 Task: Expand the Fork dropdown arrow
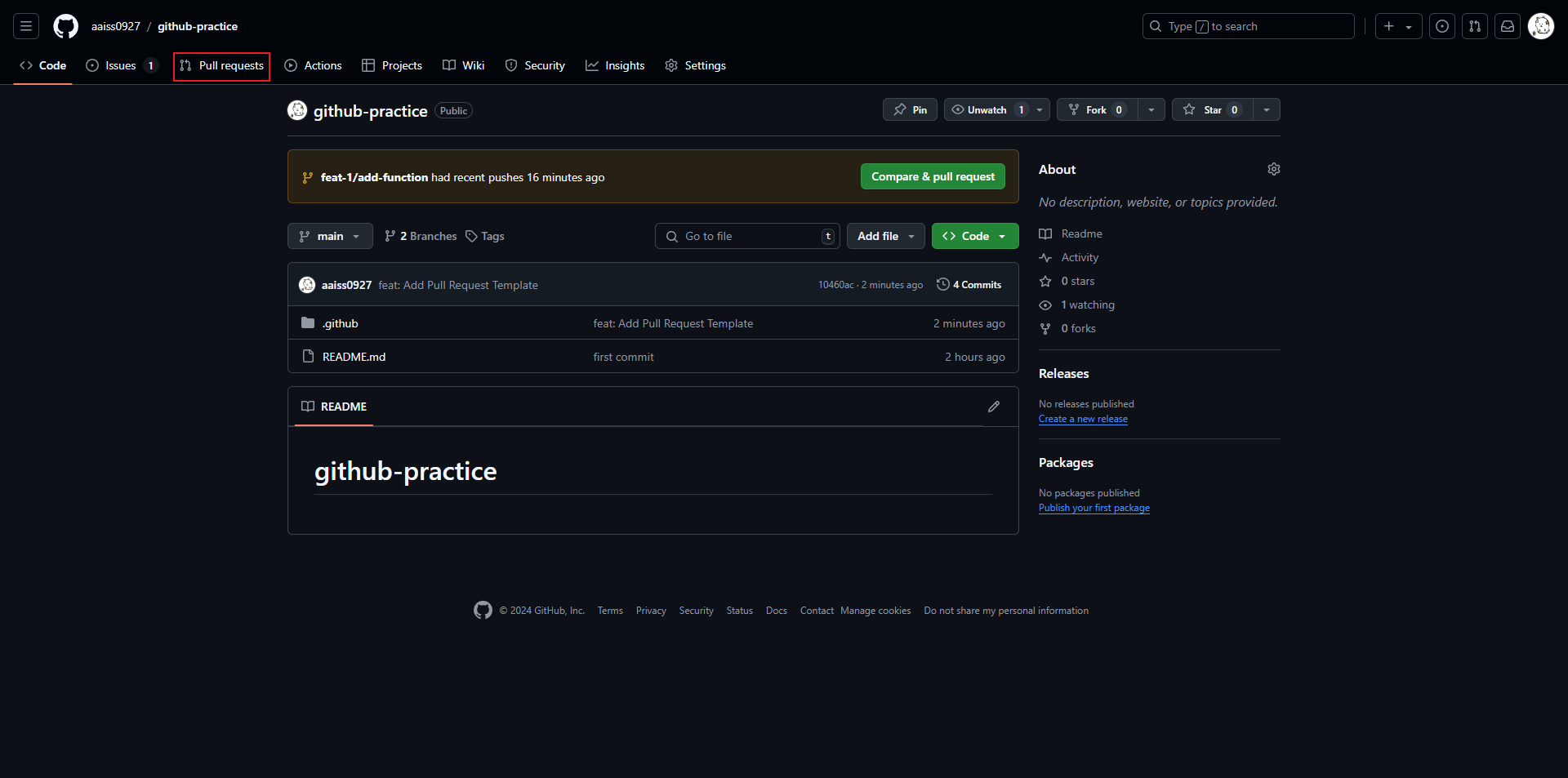coord(1151,109)
